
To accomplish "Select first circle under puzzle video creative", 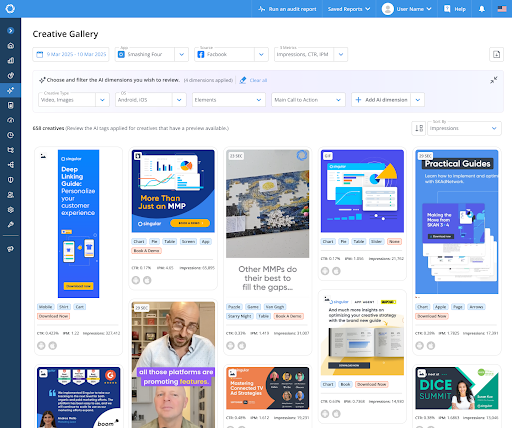I will point(230,346).
